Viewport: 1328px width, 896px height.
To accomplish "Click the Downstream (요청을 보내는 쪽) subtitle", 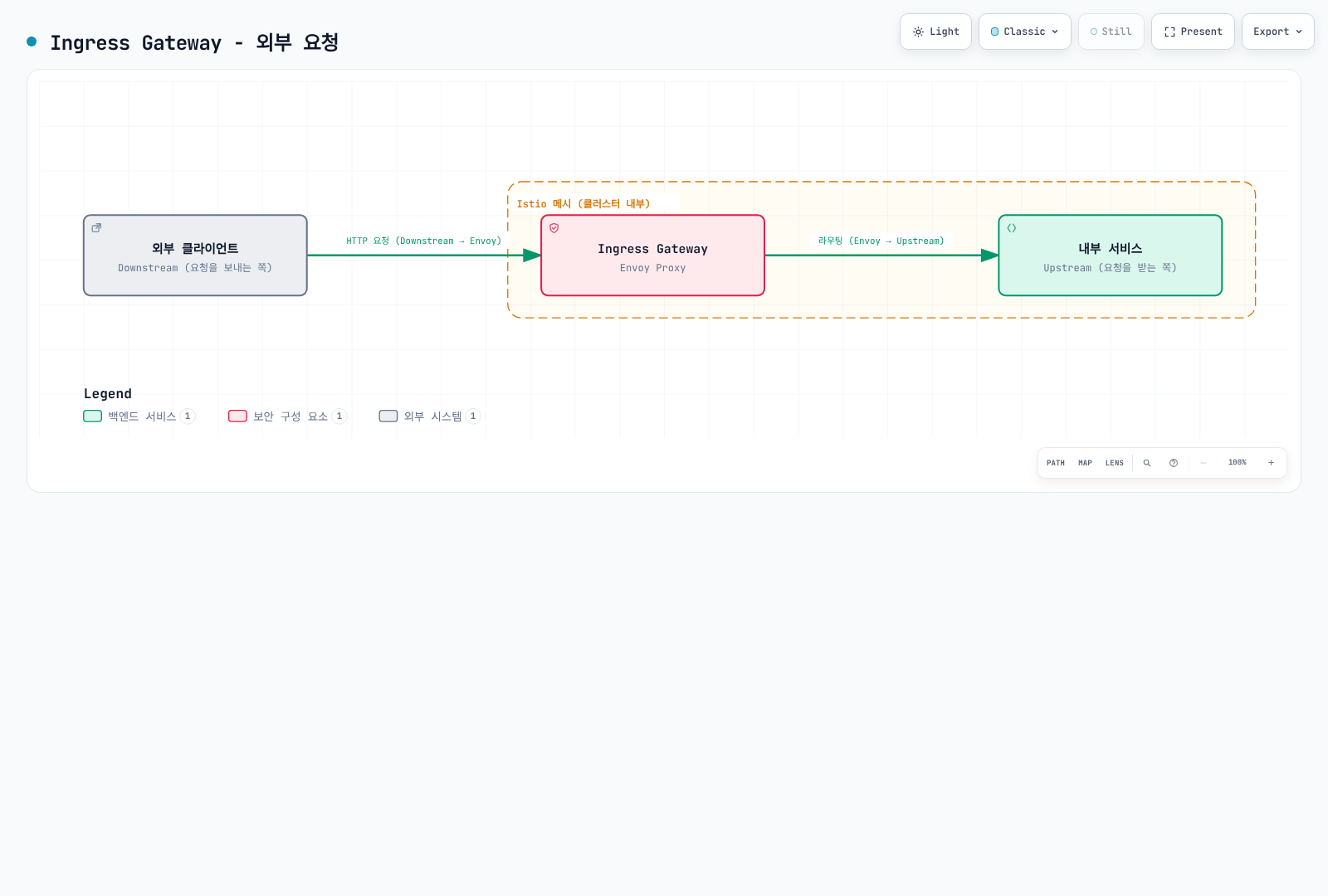I will (x=195, y=268).
